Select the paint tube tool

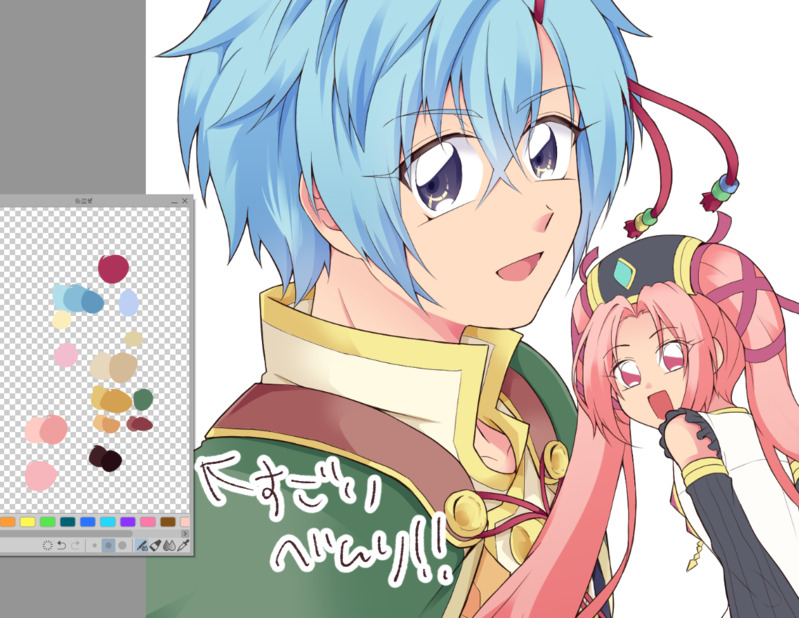point(155,545)
